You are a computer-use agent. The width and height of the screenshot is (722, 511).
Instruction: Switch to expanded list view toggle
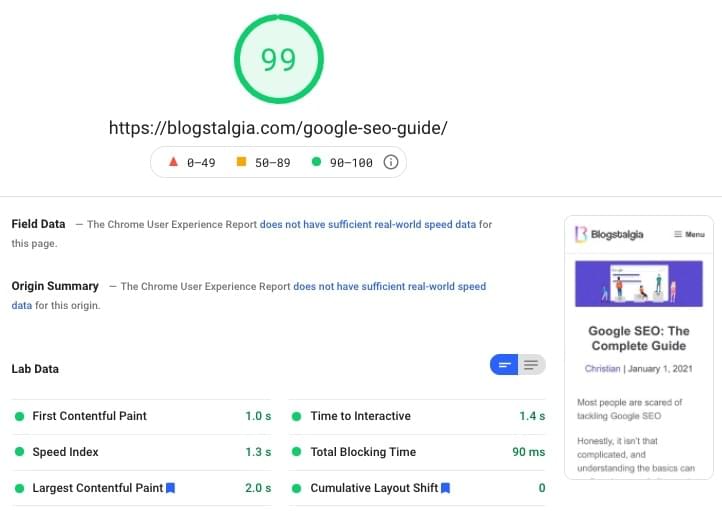pos(532,365)
